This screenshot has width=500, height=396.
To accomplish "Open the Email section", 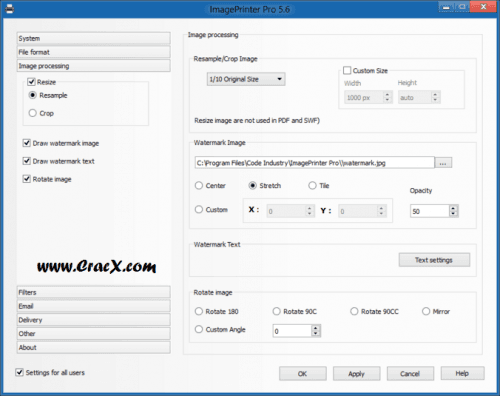I will [94, 306].
